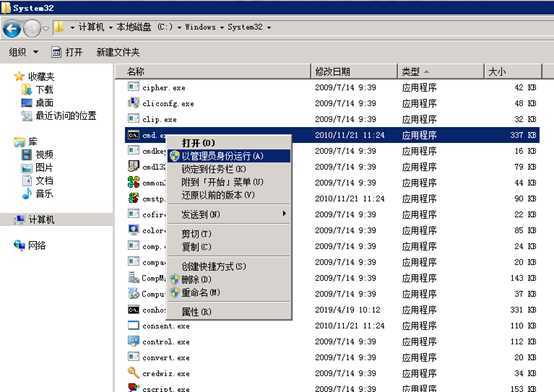Open the 图片 library
Viewport: 554px width, 392px height.
pos(37,168)
